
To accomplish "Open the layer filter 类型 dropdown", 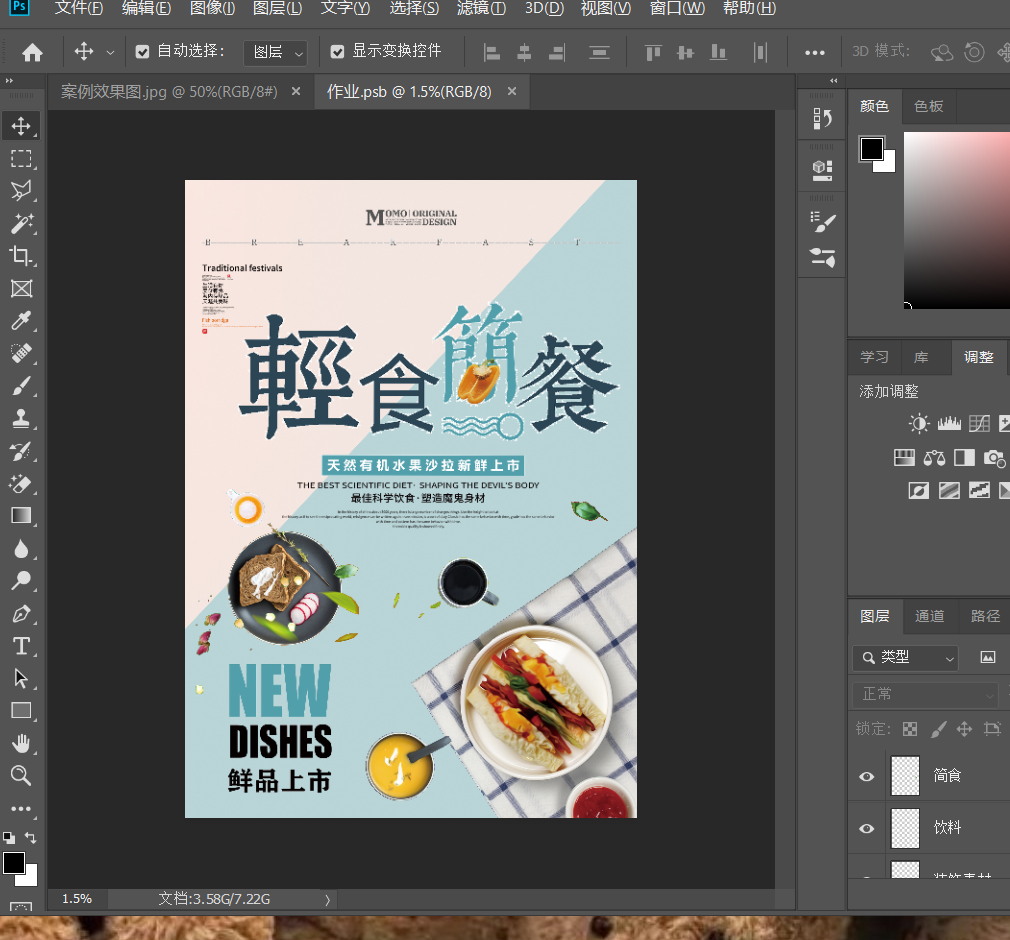I will point(905,657).
